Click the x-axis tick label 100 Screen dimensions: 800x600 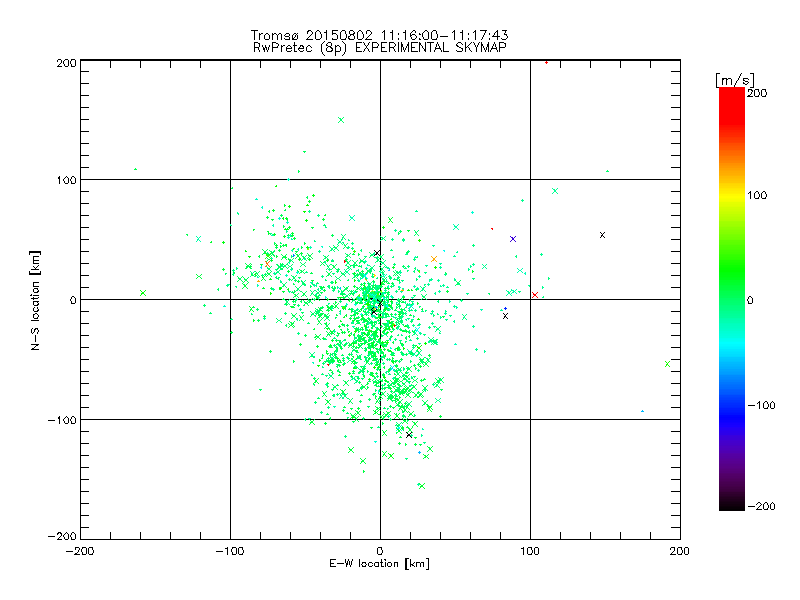(x=530, y=551)
